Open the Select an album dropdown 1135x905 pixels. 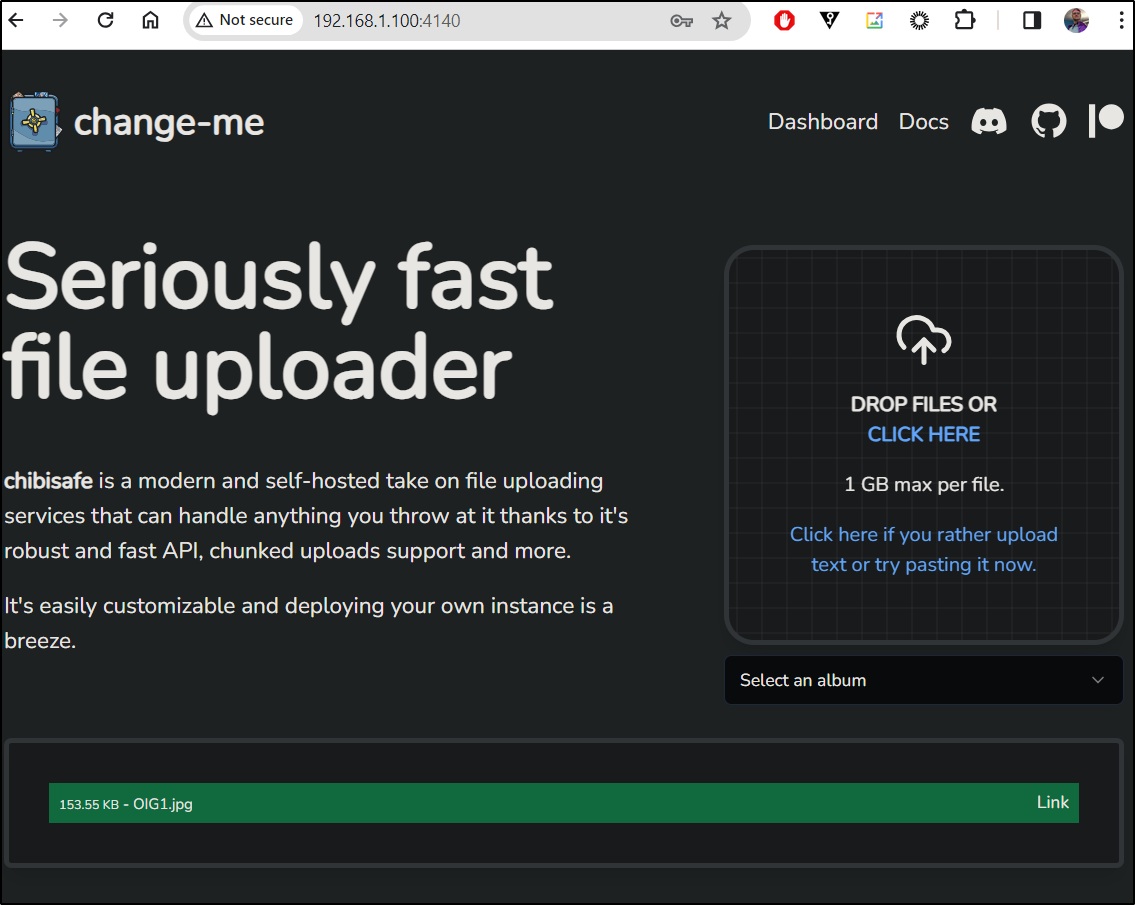(x=924, y=680)
